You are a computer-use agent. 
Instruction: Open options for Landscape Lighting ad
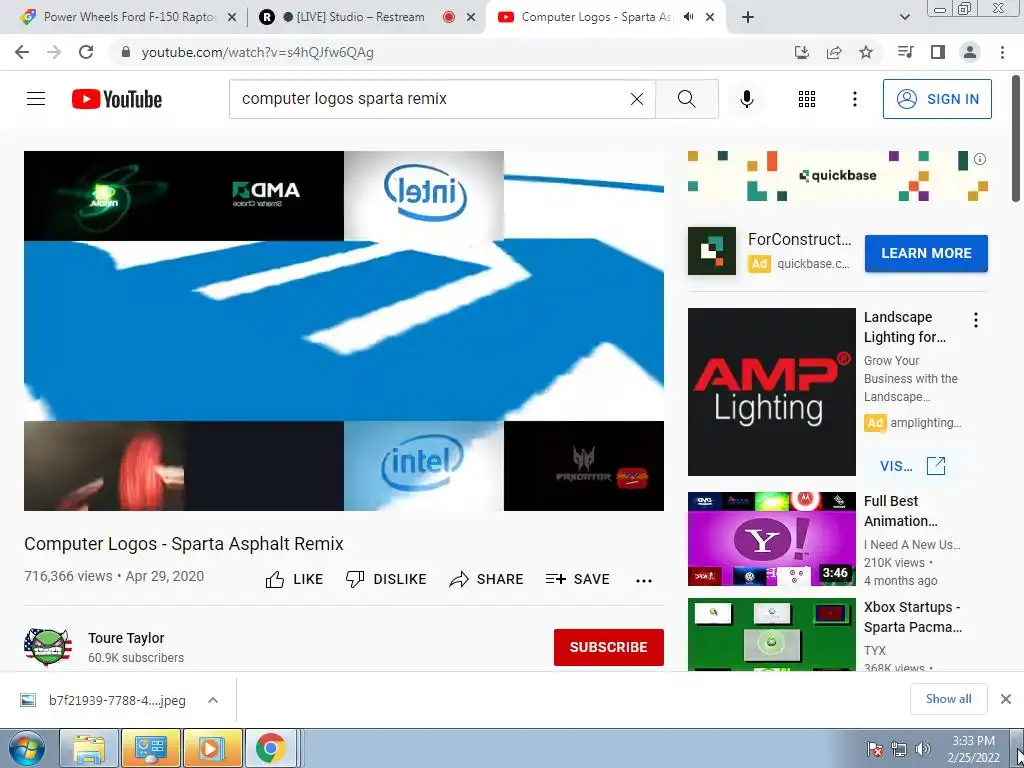(x=976, y=320)
